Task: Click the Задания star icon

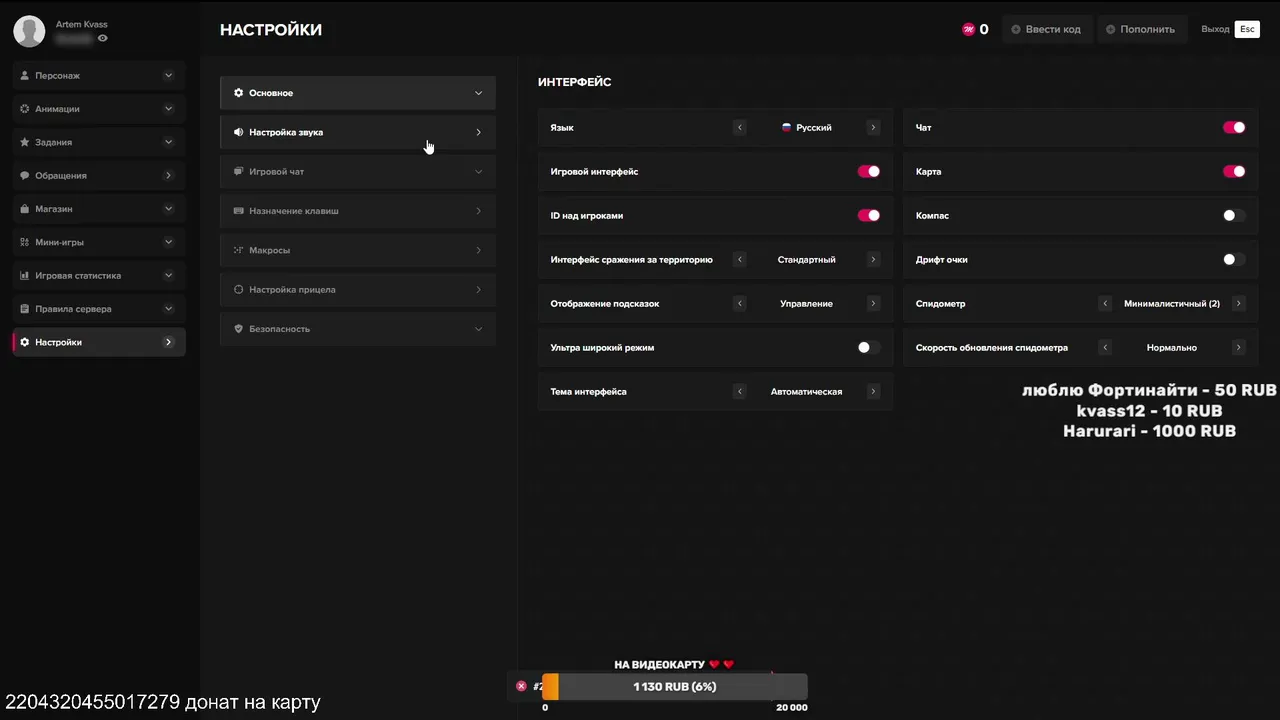Action: point(25,142)
